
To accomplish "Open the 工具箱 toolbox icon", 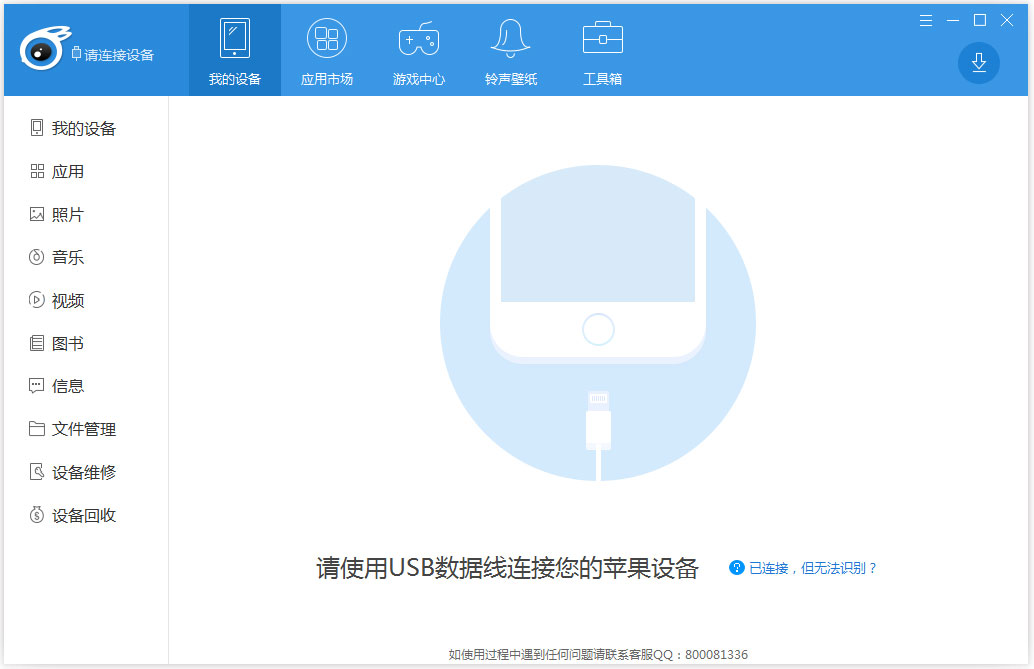I will coord(602,40).
